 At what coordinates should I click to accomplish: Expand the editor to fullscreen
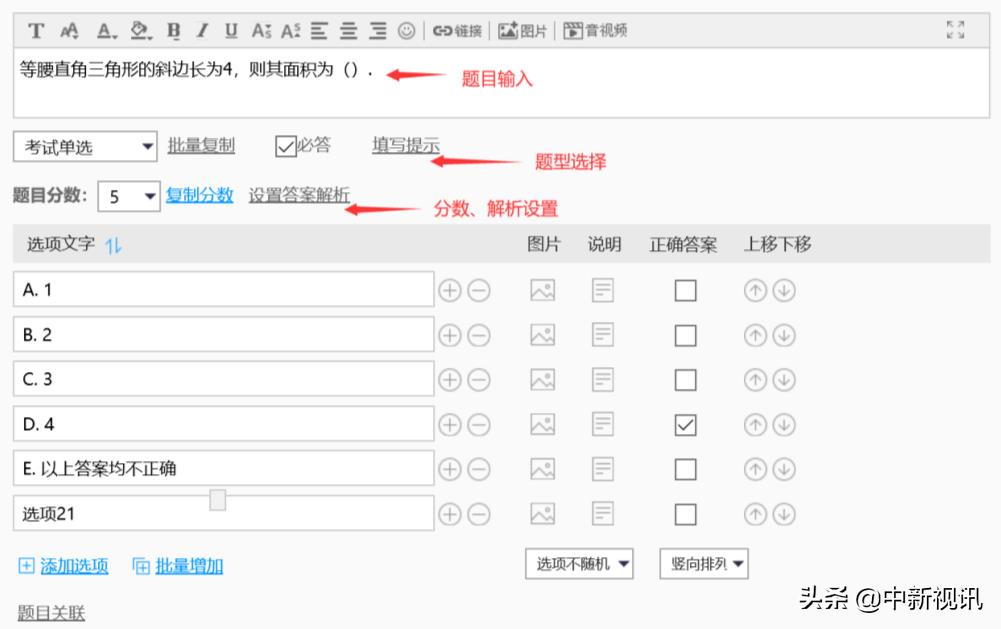coord(955,30)
